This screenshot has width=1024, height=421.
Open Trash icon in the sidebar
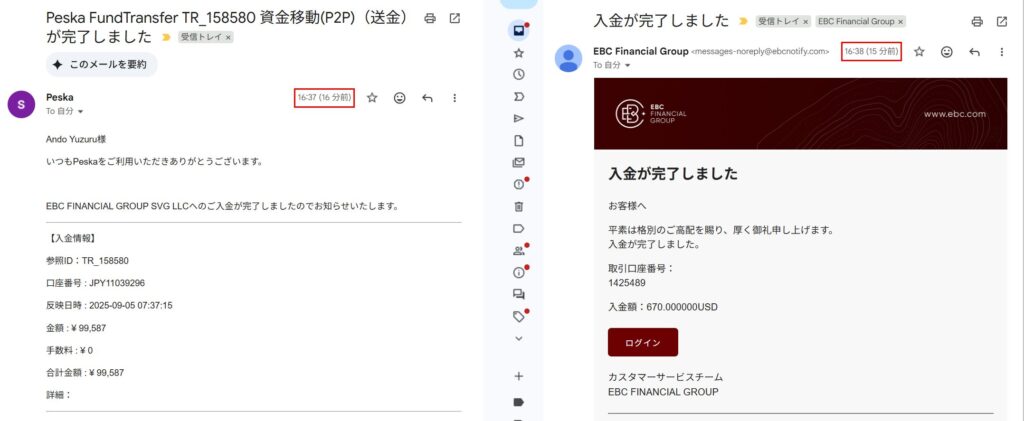pyautogui.click(x=519, y=206)
